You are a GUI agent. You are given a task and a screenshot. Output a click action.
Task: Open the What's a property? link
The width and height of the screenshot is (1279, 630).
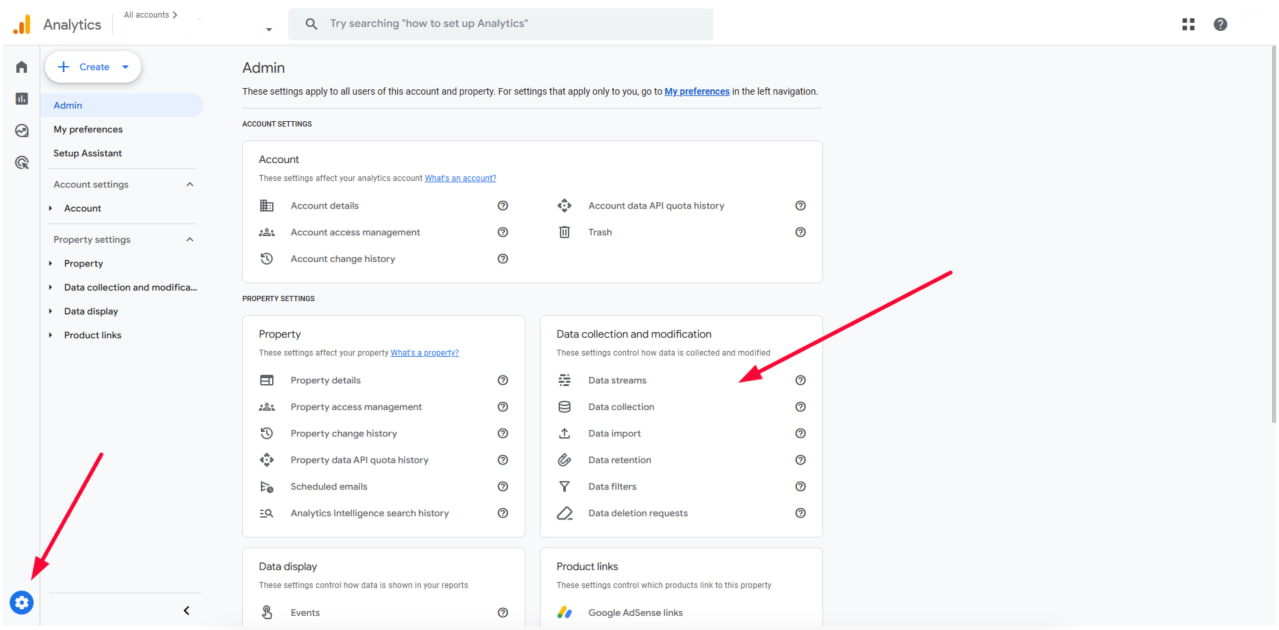425,353
